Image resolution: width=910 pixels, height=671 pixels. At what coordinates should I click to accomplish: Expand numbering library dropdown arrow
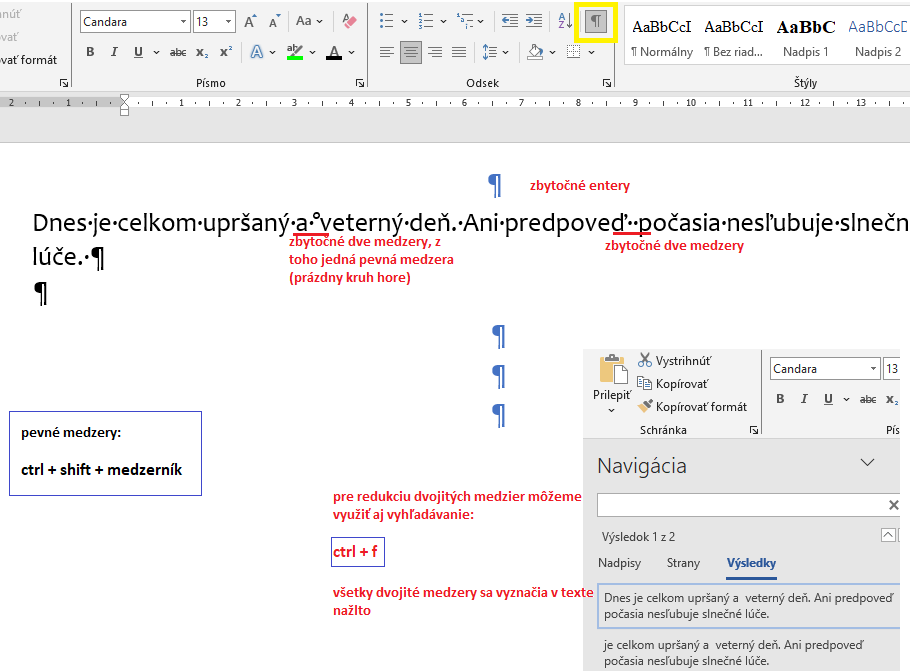click(x=443, y=21)
